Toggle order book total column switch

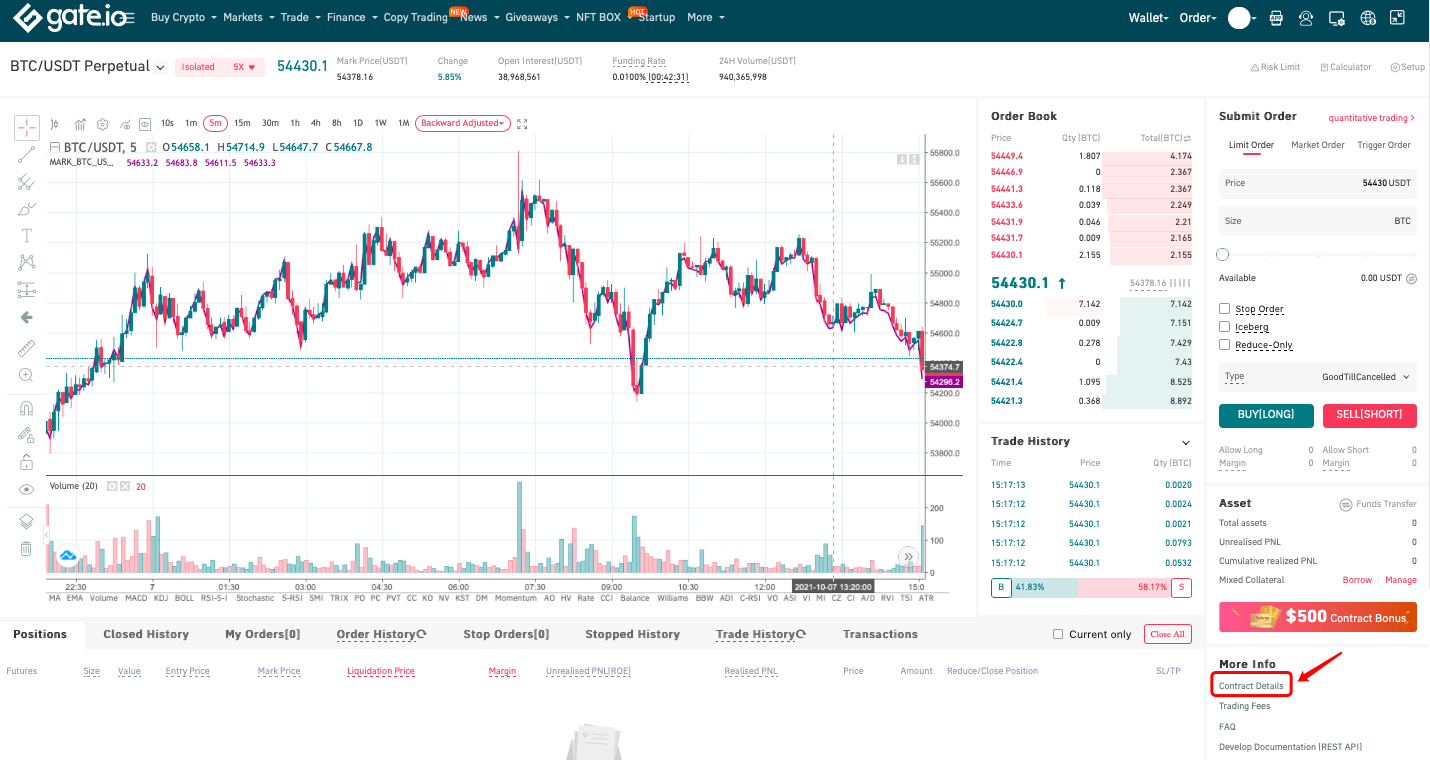click(x=1188, y=138)
